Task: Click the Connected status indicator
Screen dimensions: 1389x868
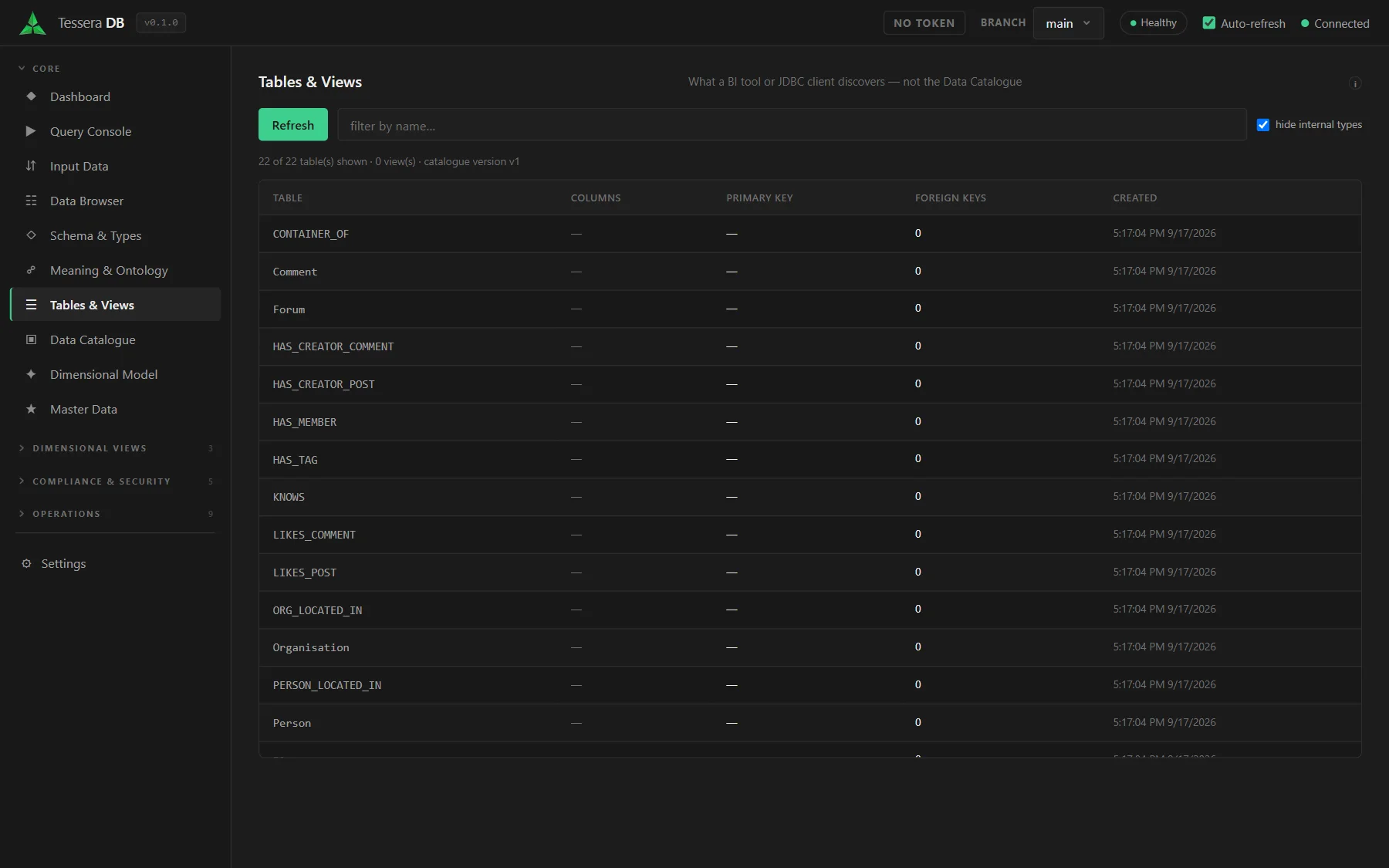Action: pos(1335,24)
